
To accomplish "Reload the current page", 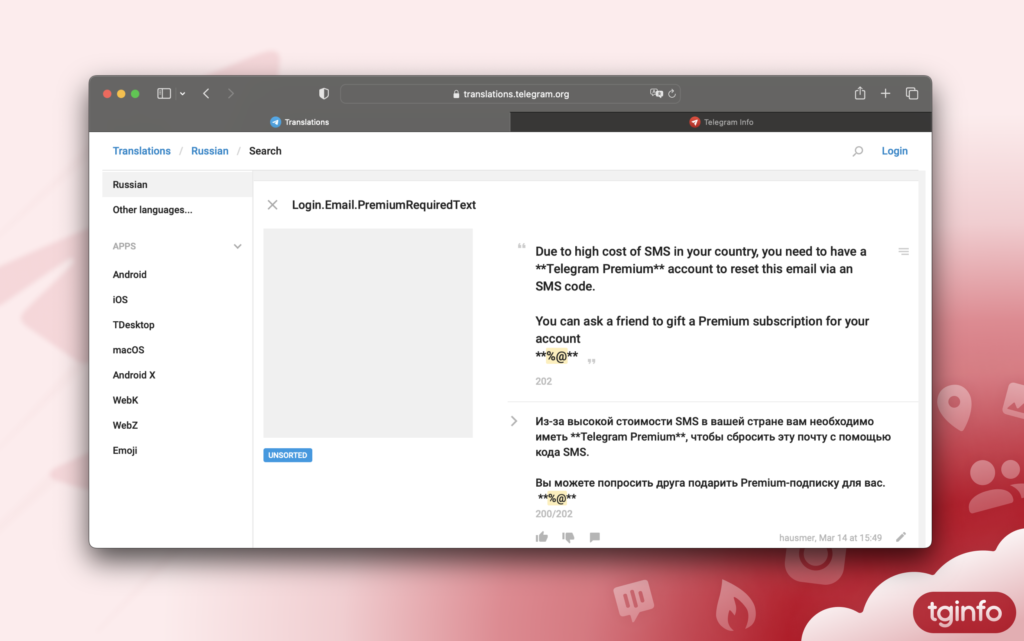I will click(x=672, y=93).
